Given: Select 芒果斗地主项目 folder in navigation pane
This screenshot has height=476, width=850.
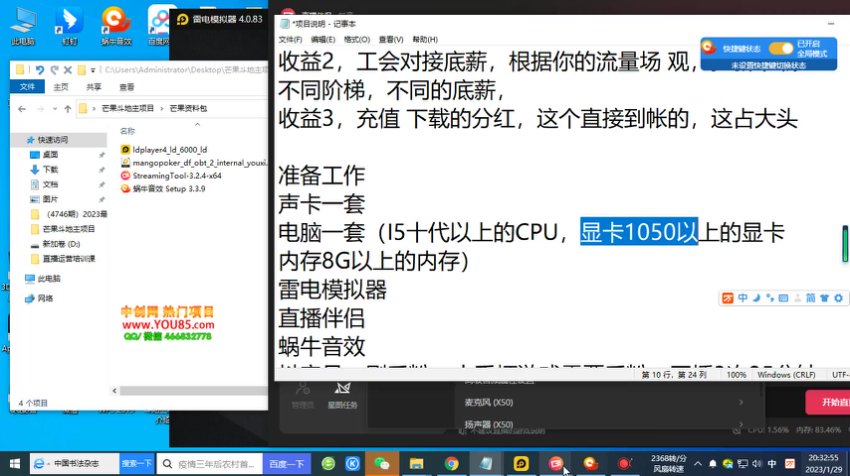Looking at the screenshot, I should click(x=62, y=229).
